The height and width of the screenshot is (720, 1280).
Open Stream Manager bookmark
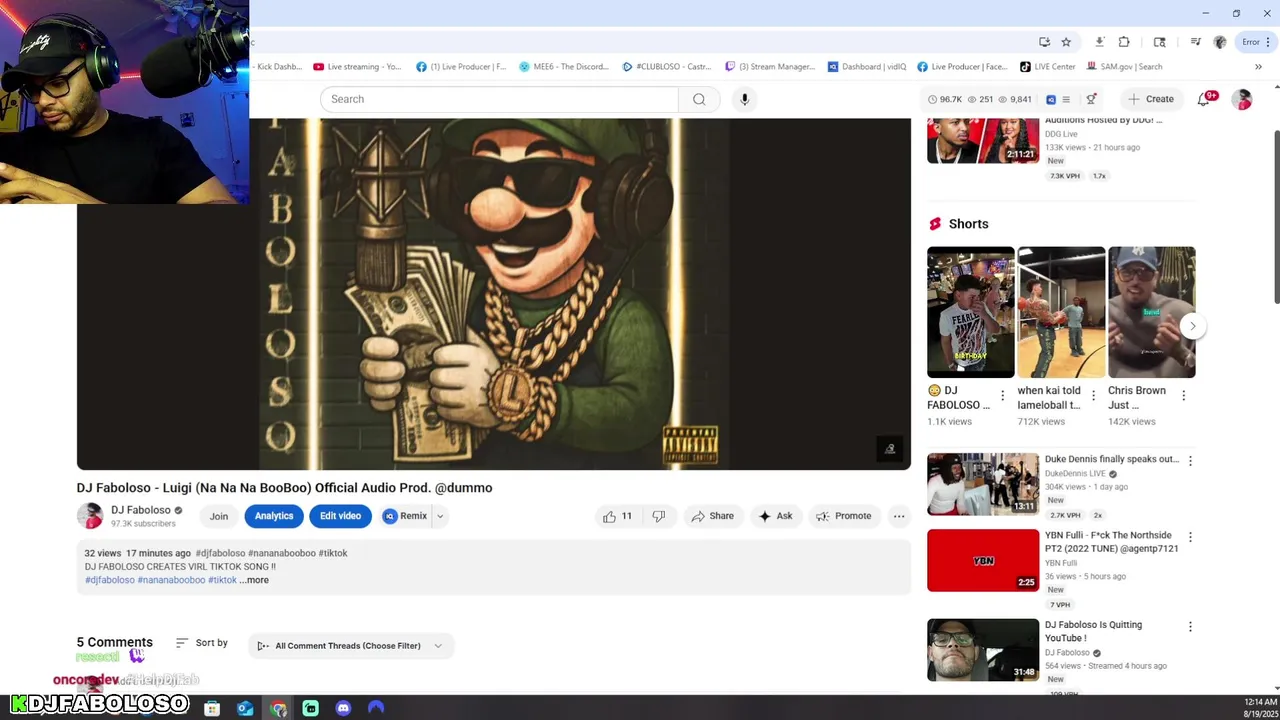tap(770, 67)
